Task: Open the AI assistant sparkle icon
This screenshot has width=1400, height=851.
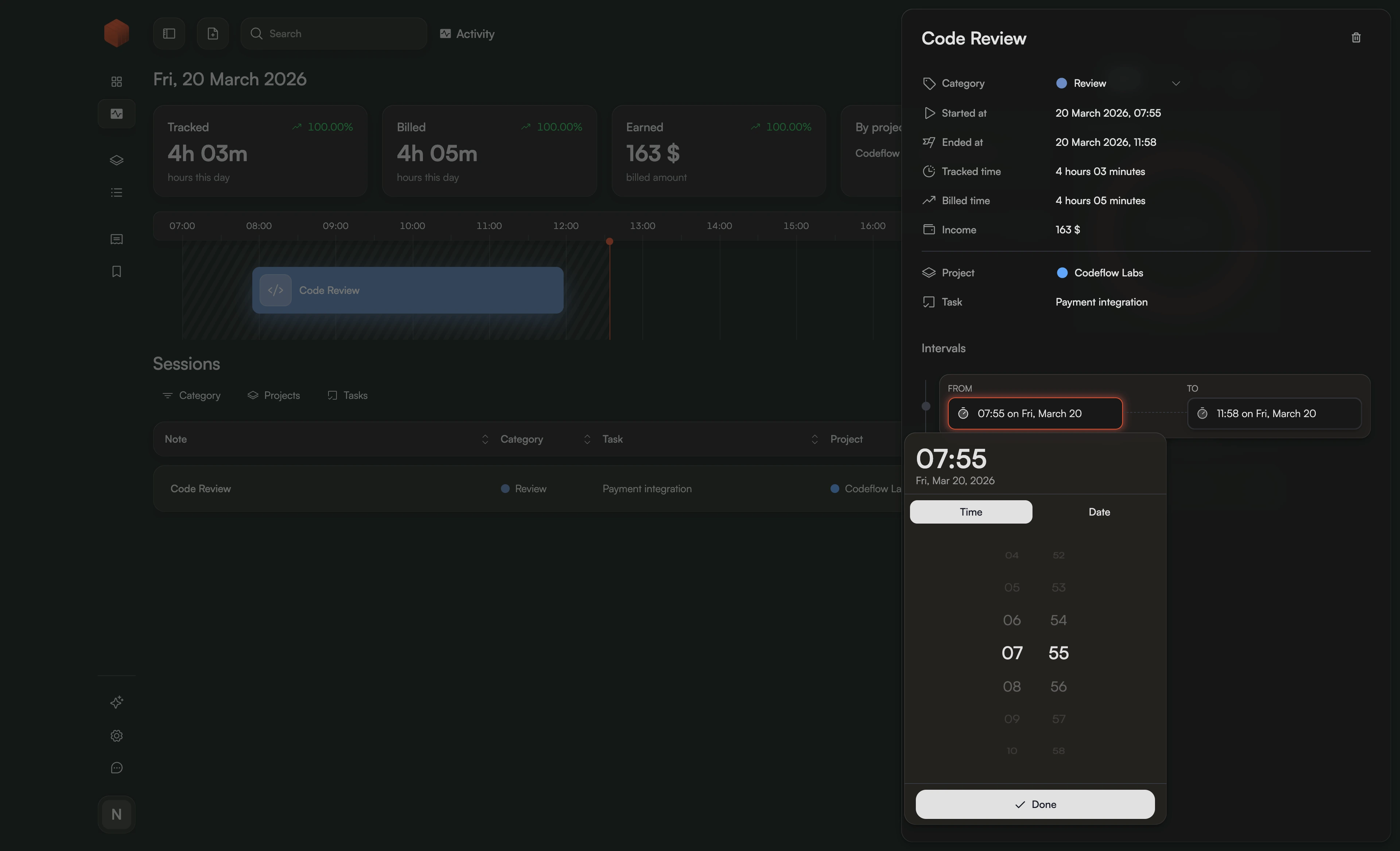Action: (x=116, y=702)
